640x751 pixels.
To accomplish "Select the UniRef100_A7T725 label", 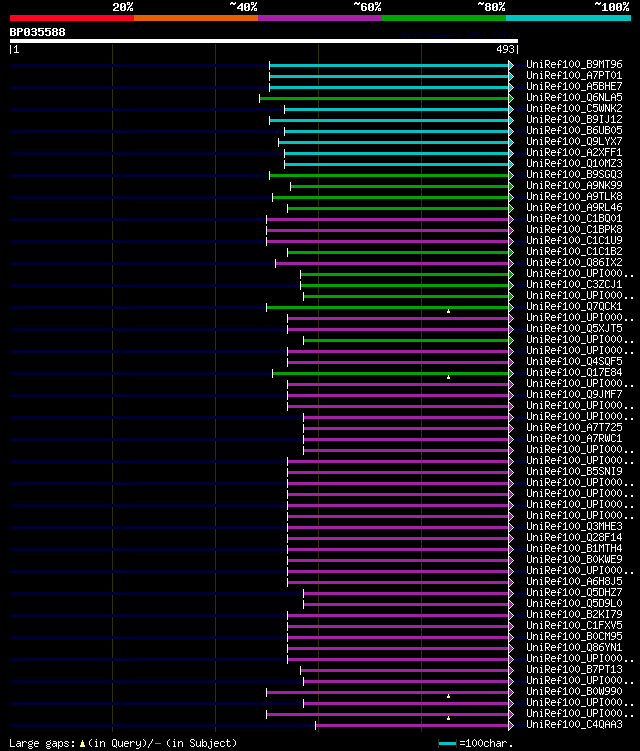I will point(574,428).
